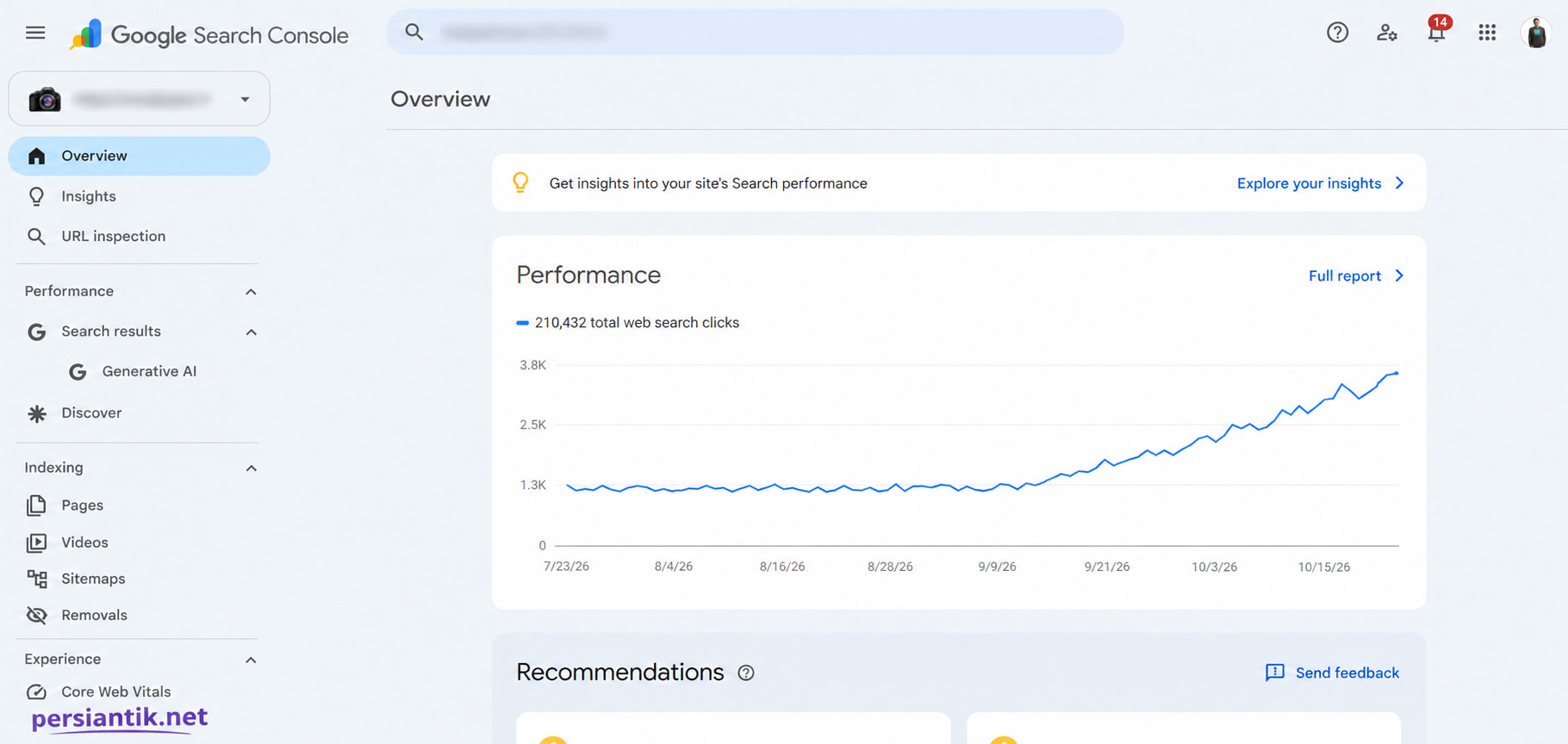1568x744 pixels.
Task: Open the help question mark icon
Action: coord(1337,33)
